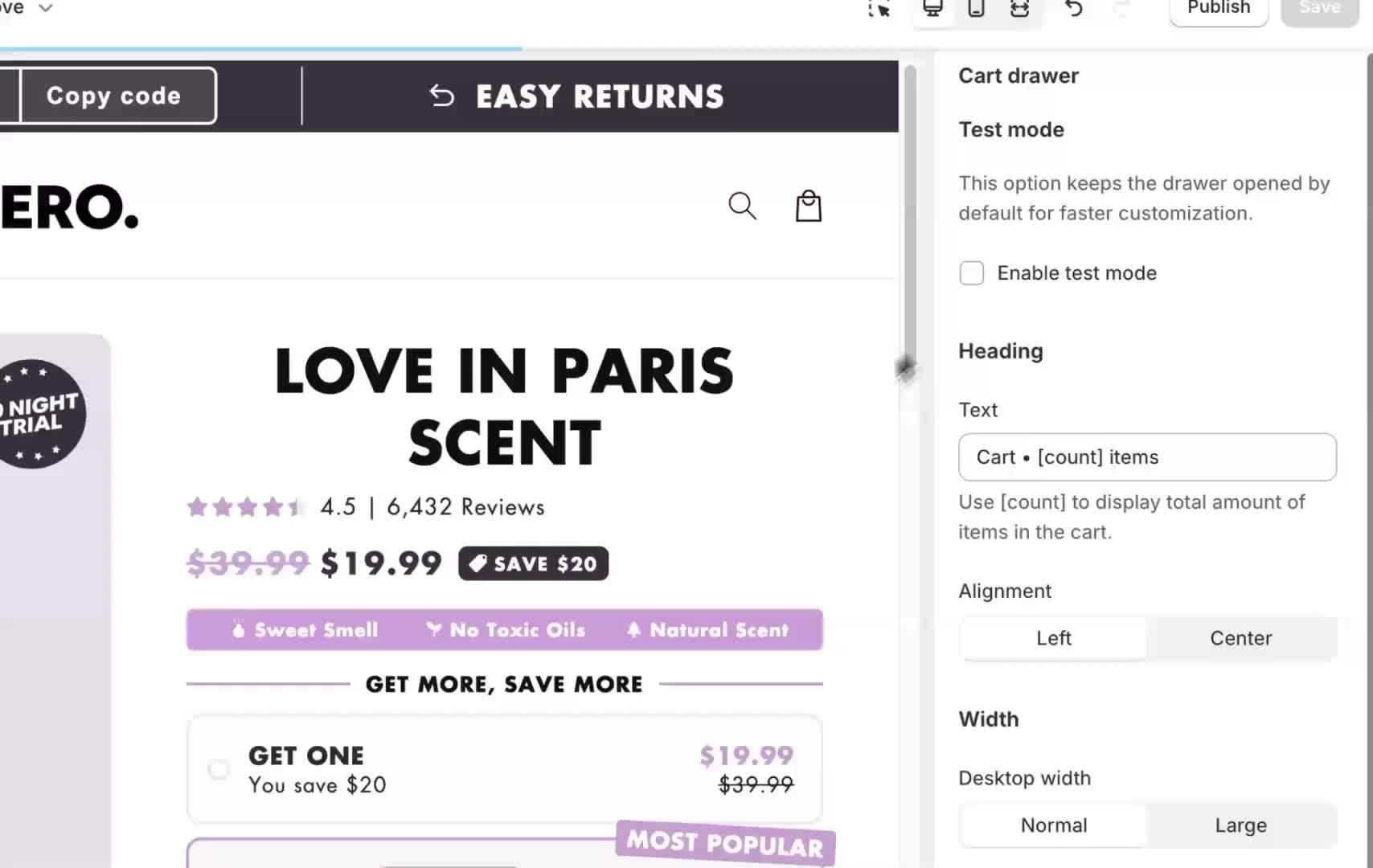
Task: Open the cart bag icon
Action: click(x=809, y=206)
